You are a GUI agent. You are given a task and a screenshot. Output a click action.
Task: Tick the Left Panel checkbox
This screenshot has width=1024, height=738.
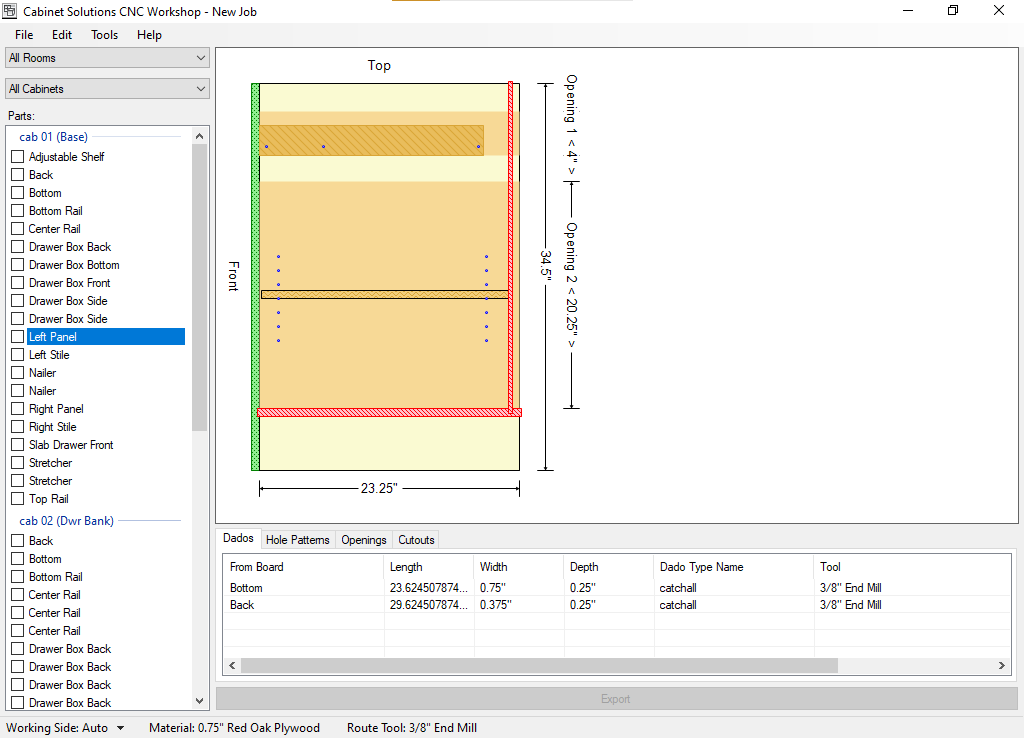point(18,337)
